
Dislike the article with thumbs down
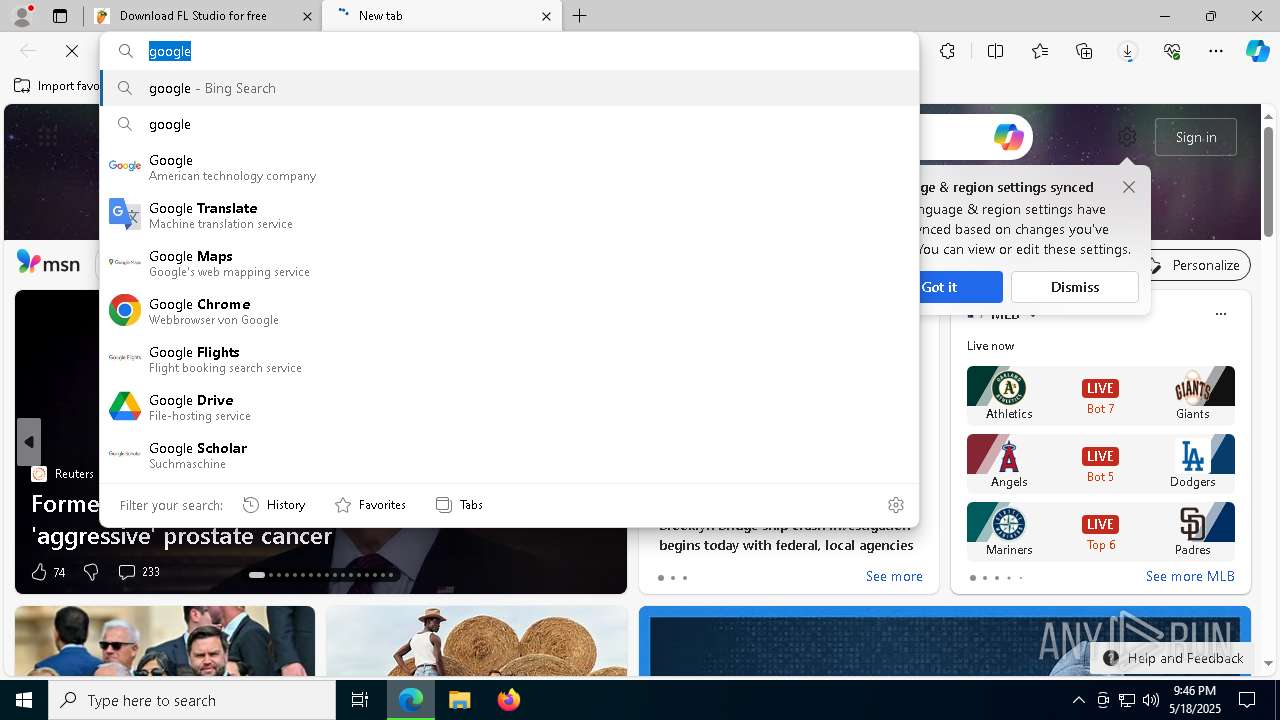[91, 572]
